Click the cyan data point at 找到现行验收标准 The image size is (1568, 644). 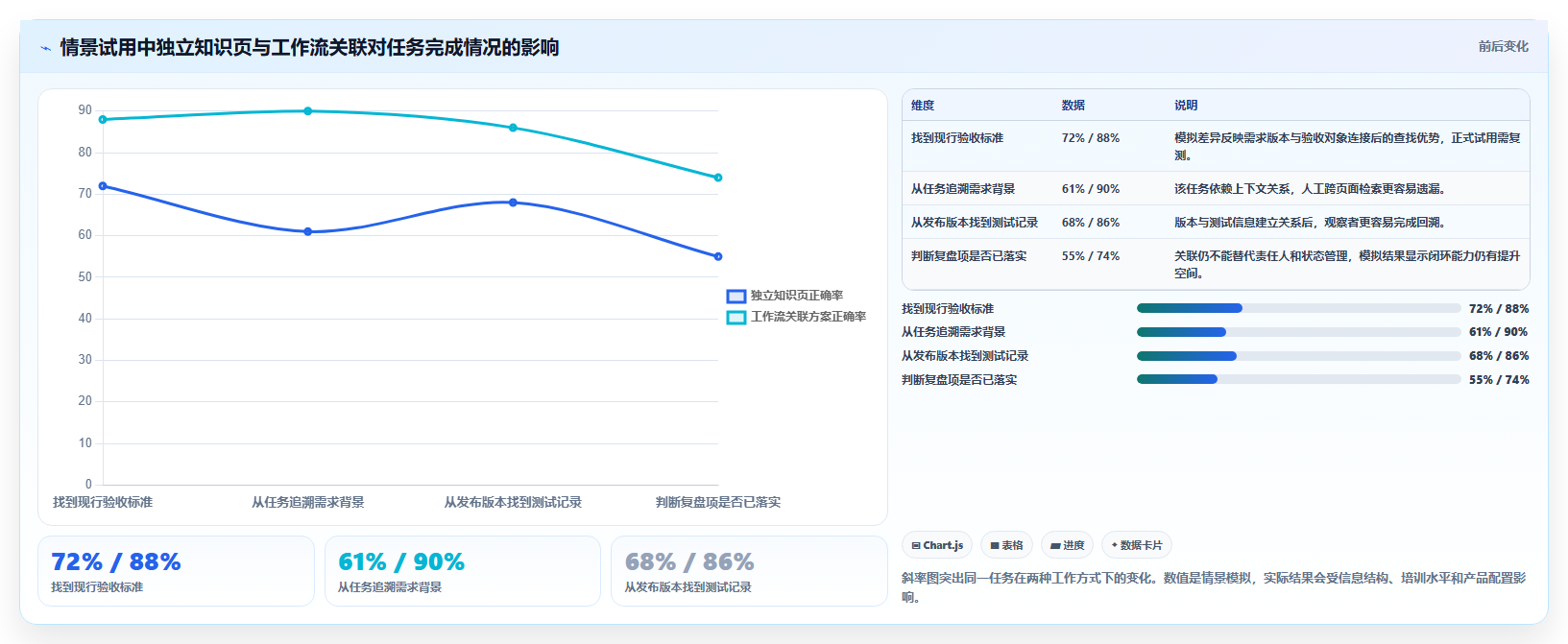tap(103, 120)
